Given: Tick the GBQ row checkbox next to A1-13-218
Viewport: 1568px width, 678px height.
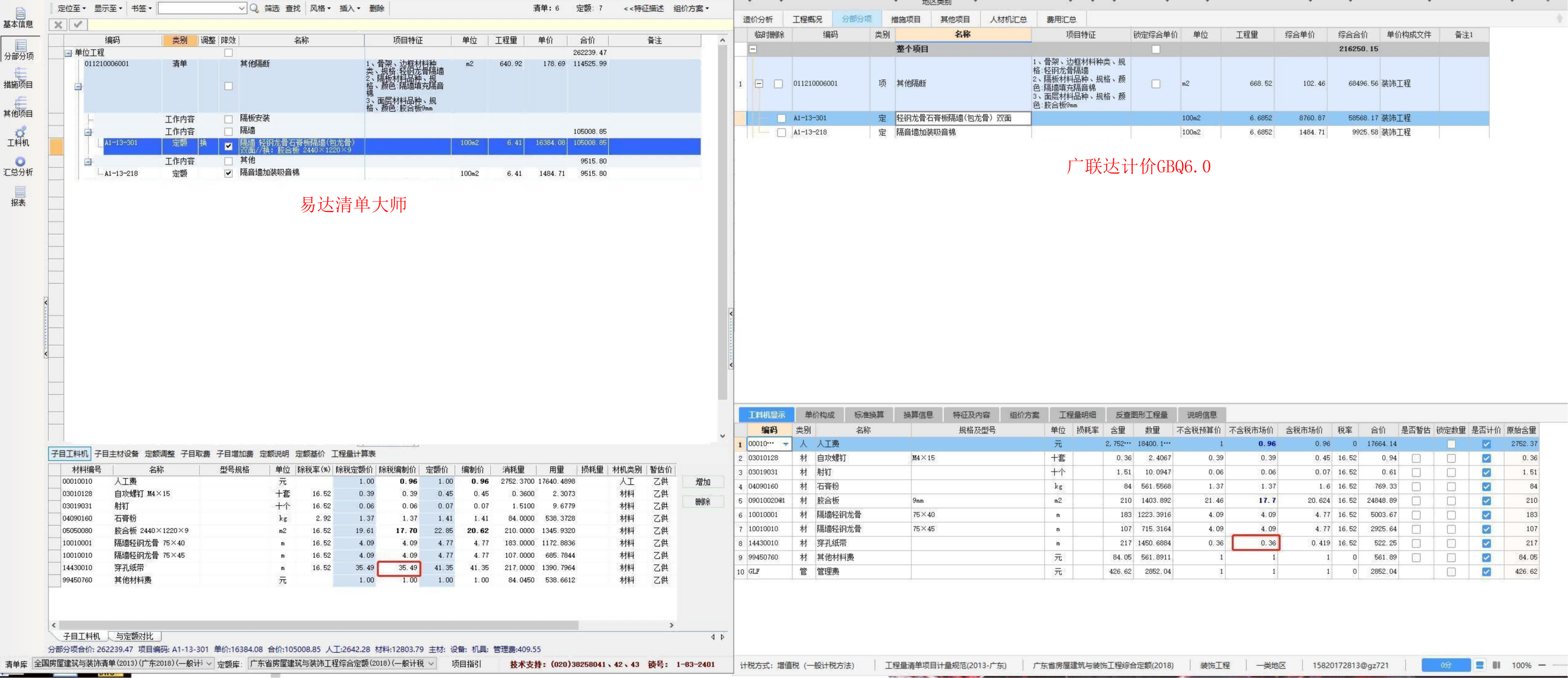Looking at the screenshot, I should [781, 132].
